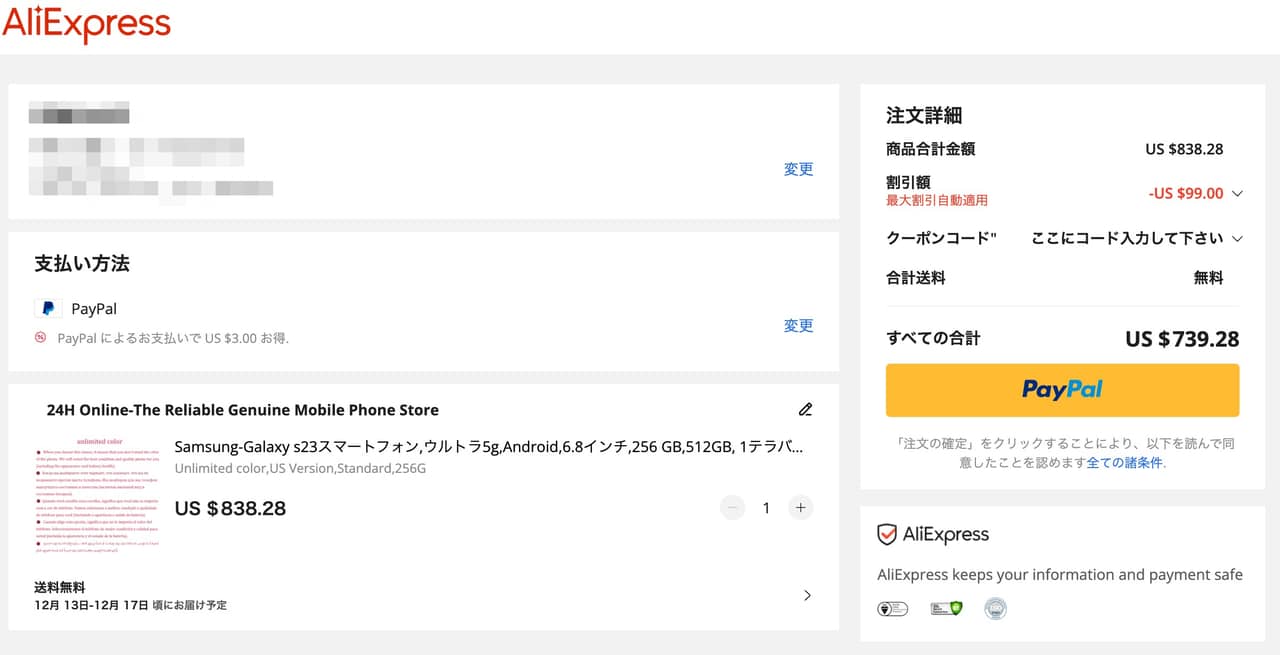
Task: Click the AliExpress logo at top
Action: tap(87, 24)
